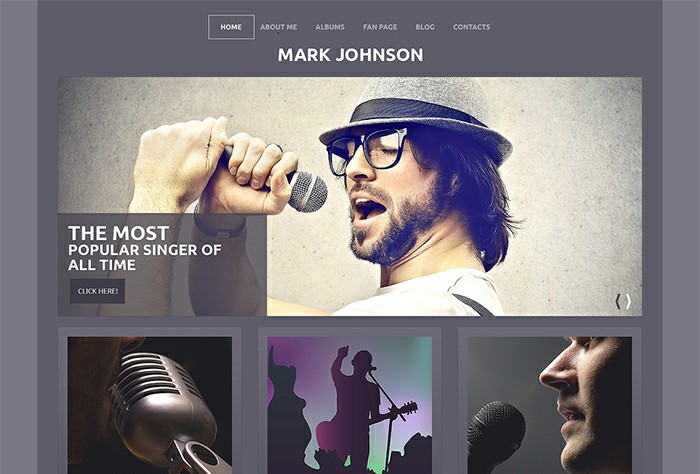Open the singer side-profile microphone thumbnail
The width and height of the screenshot is (700, 474).
tap(550, 405)
